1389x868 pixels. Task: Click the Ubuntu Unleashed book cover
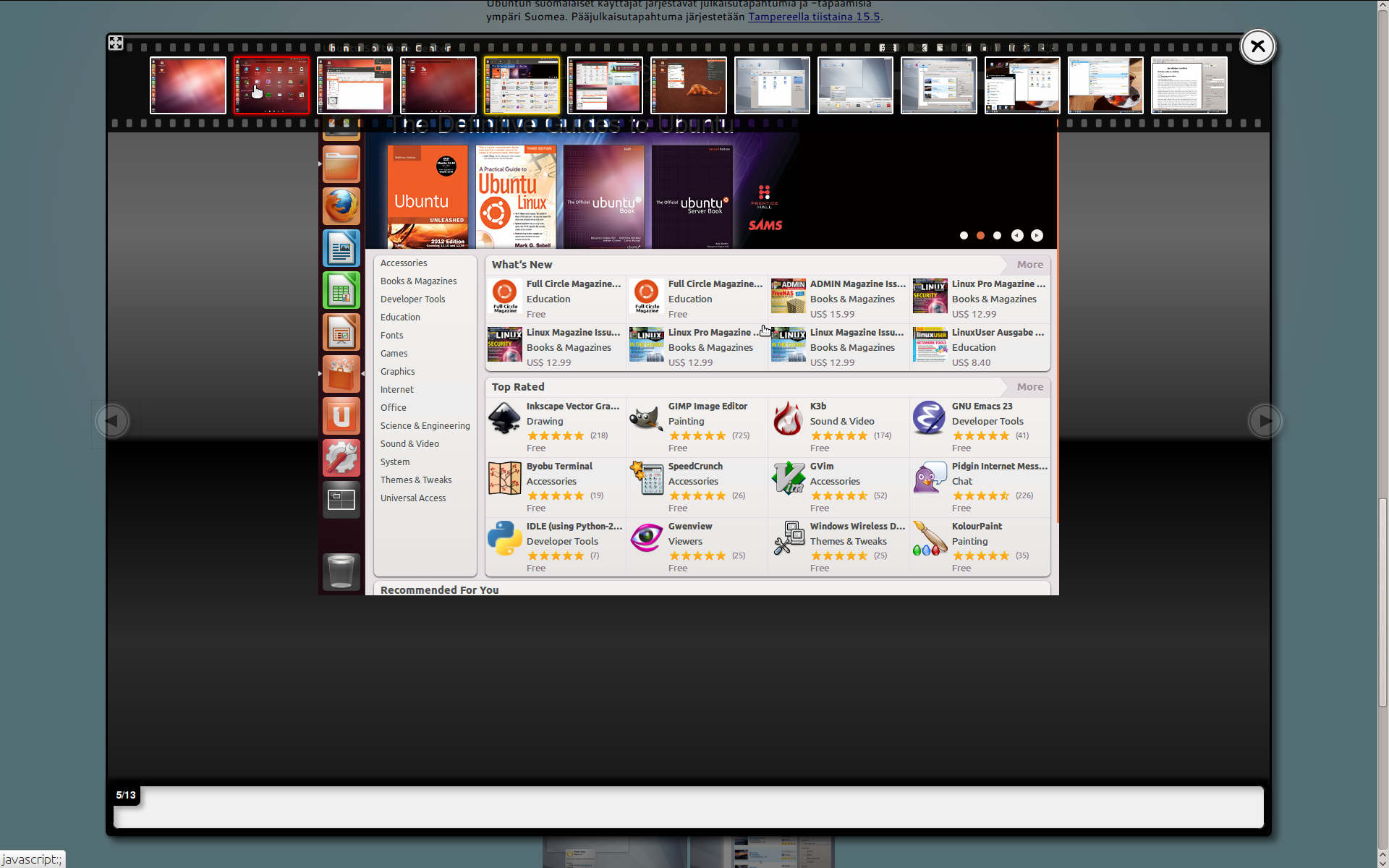(x=428, y=197)
